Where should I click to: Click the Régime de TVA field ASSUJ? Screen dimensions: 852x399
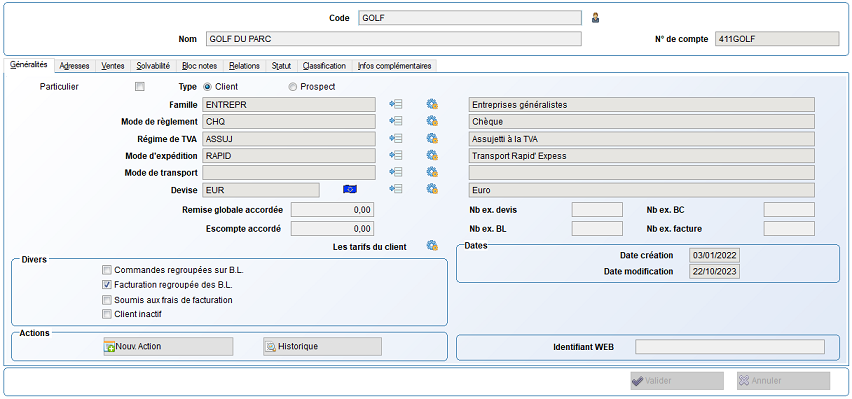[x=289, y=139]
